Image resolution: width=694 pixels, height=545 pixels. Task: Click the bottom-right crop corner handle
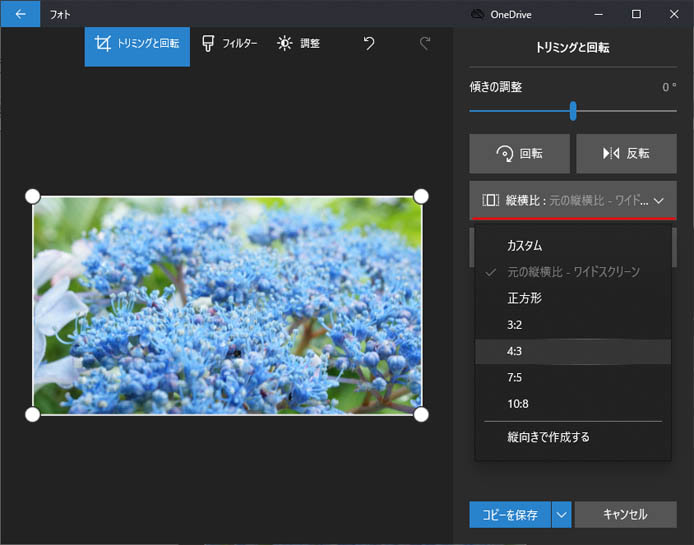coord(421,414)
